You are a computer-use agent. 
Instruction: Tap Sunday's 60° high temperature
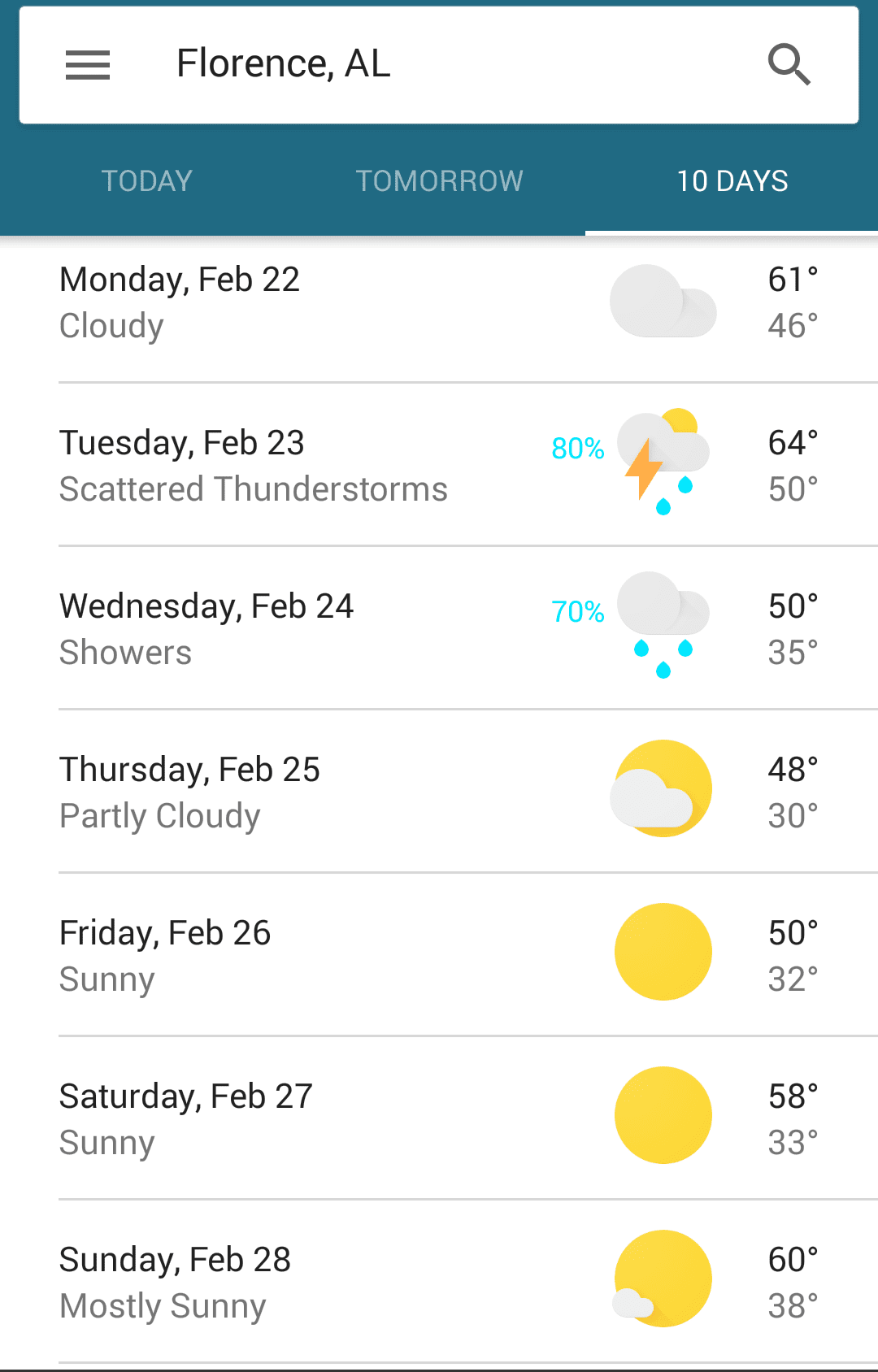coord(793,1260)
